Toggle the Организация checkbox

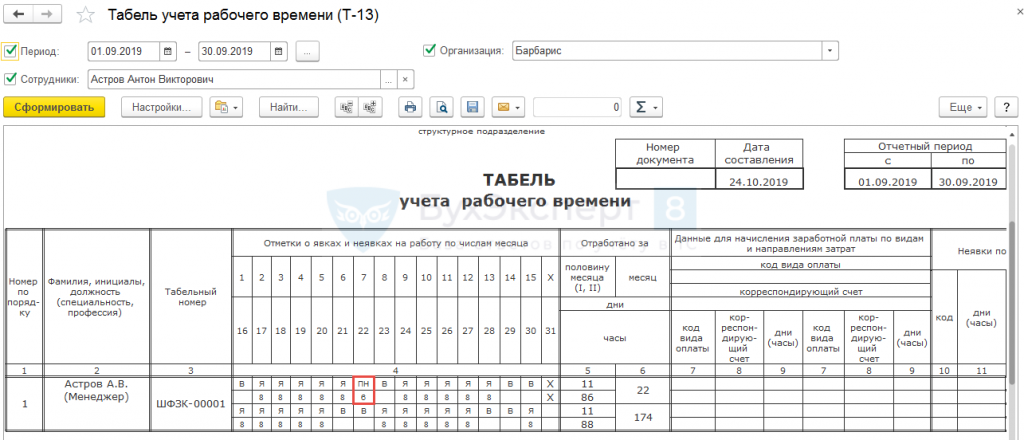click(430, 50)
